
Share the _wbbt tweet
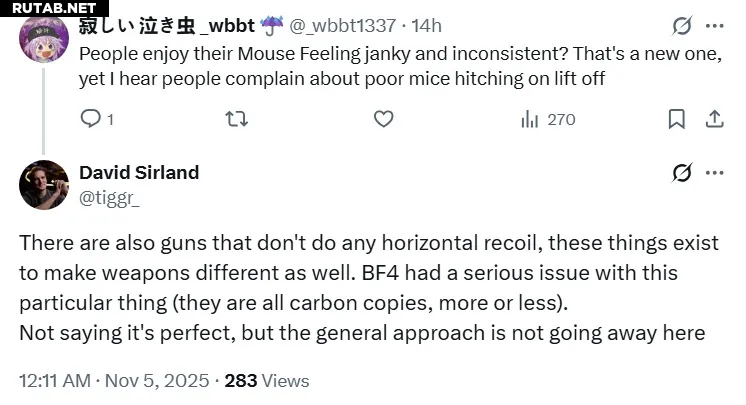[715, 119]
